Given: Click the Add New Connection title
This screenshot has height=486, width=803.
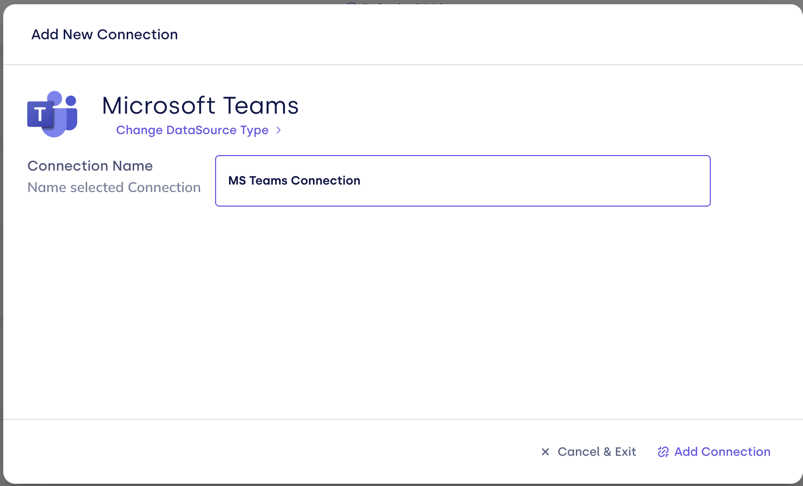Looking at the screenshot, I should (104, 34).
